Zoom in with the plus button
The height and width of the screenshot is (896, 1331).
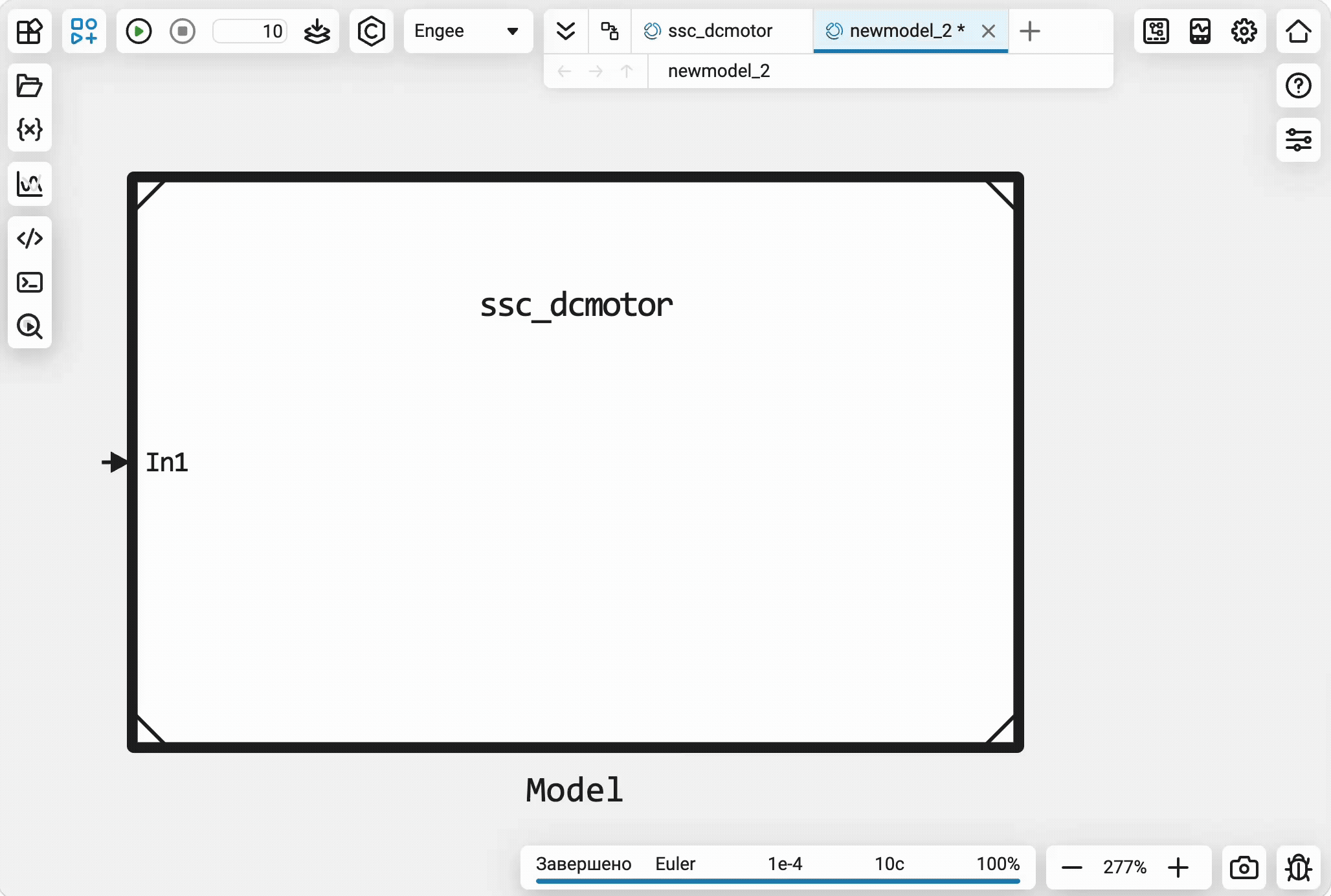click(1178, 868)
